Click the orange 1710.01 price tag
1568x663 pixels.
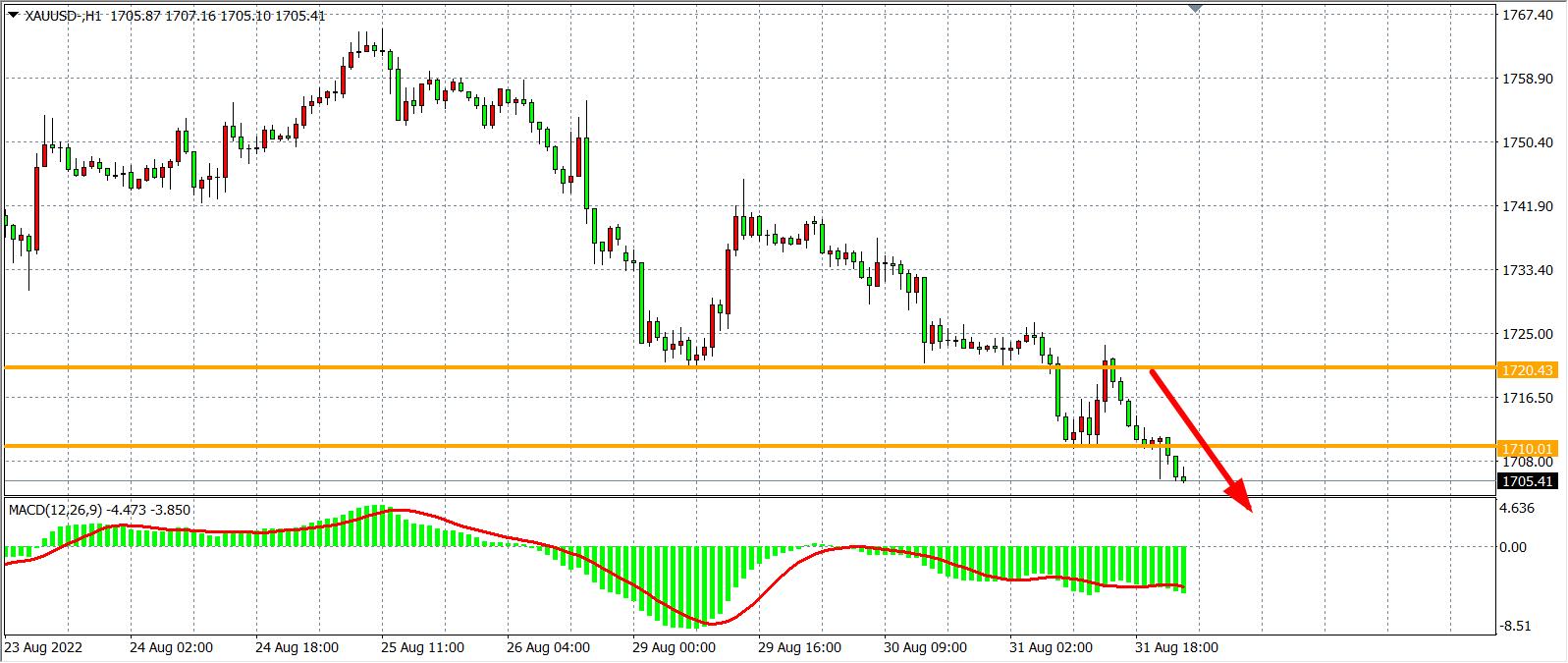pos(1527,448)
